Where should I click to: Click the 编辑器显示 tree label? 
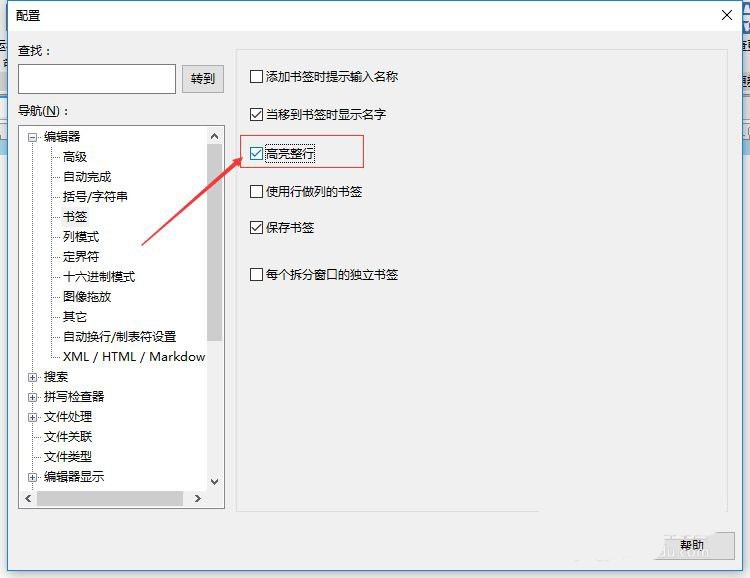coord(74,477)
